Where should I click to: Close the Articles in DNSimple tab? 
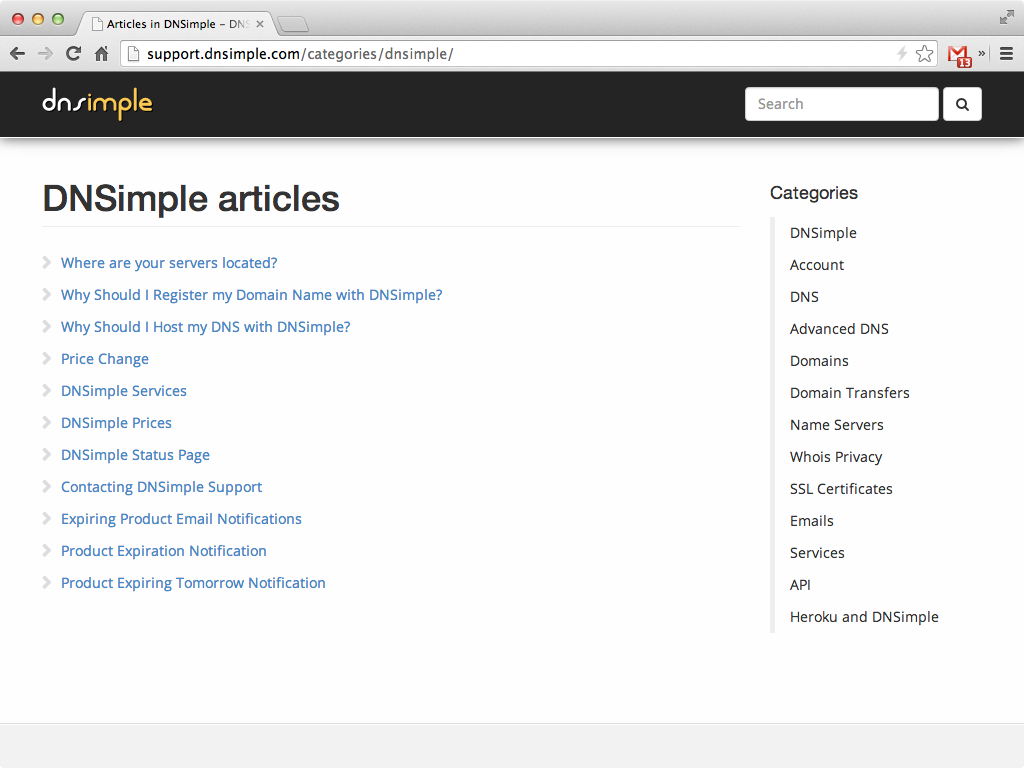(x=260, y=24)
